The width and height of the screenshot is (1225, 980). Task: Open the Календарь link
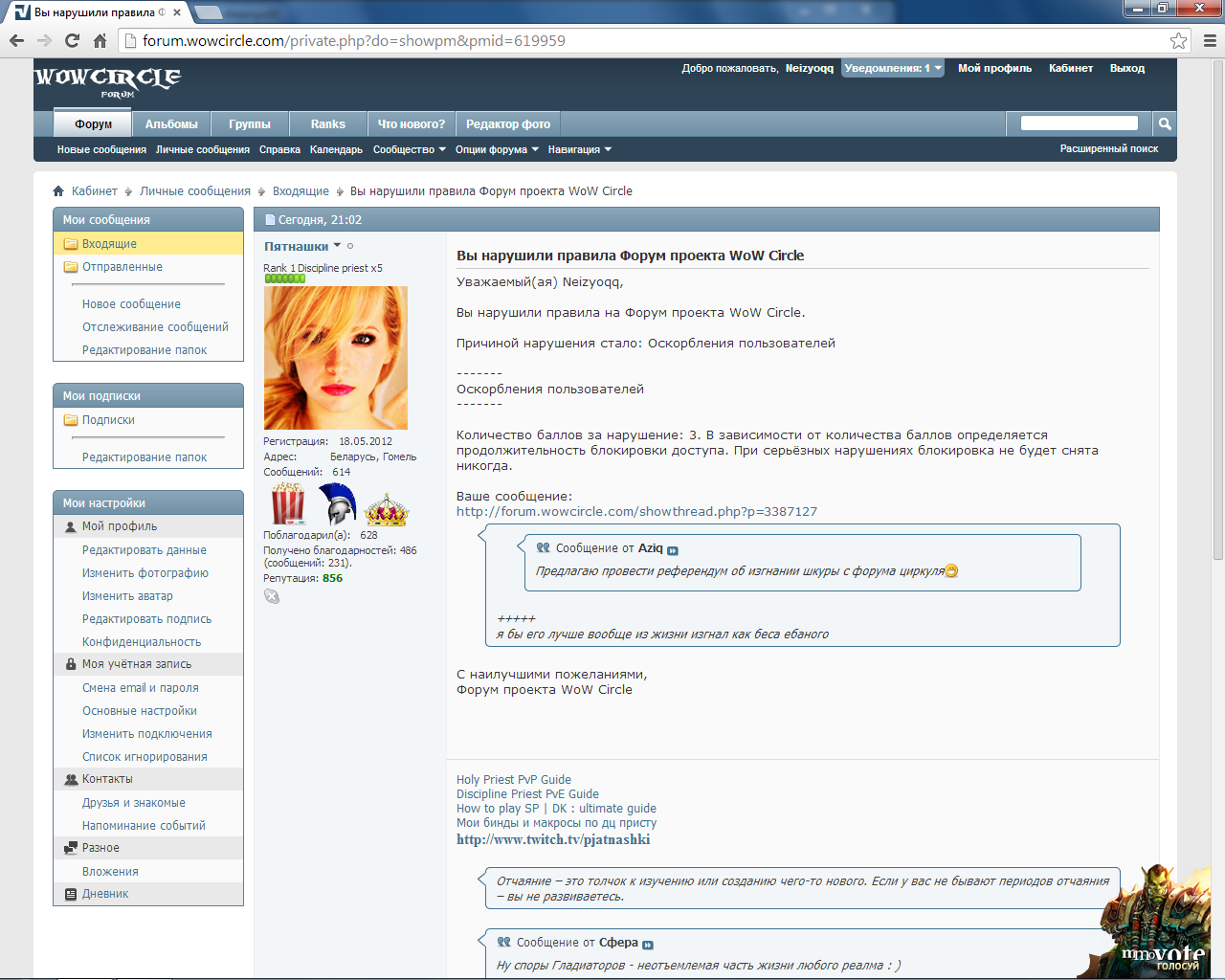[x=336, y=149]
